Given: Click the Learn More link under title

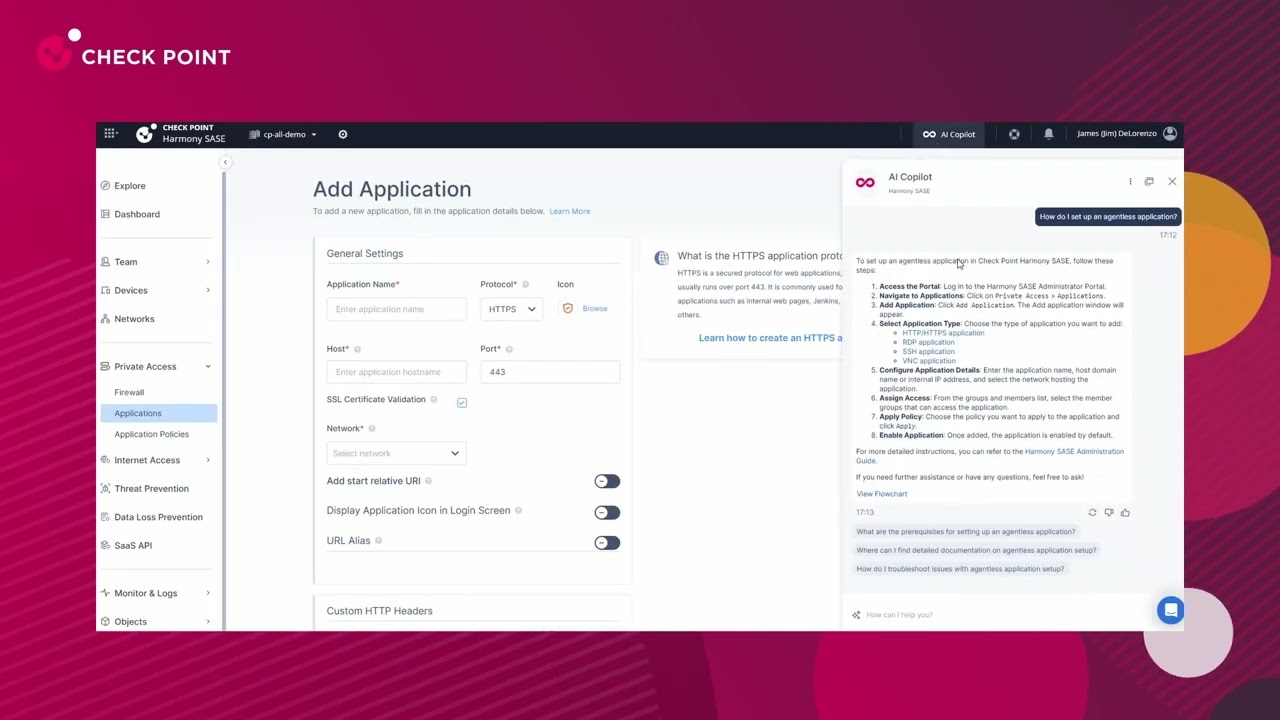Looking at the screenshot, I should [x=569, y=211].
